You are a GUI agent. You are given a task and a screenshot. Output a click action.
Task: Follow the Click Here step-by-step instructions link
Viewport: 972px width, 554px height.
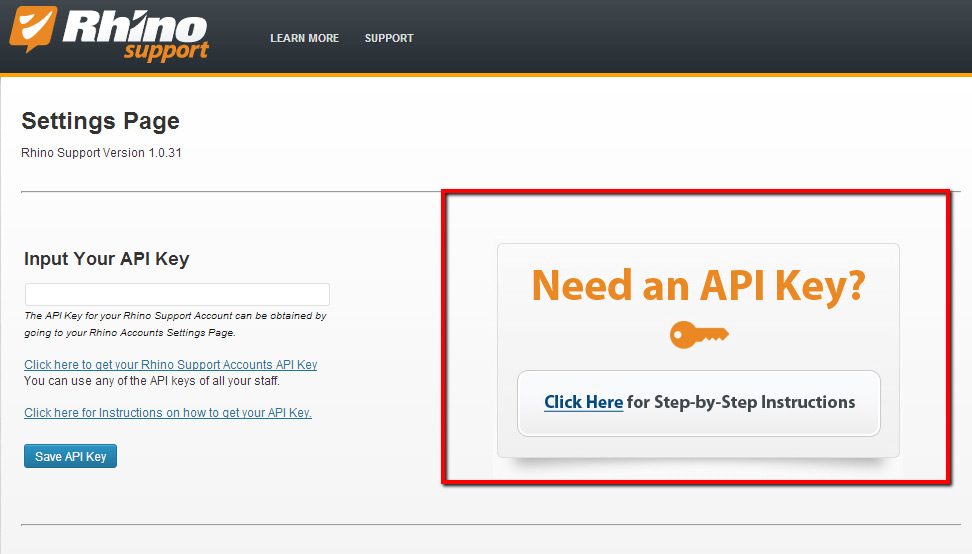coord(583,402)
